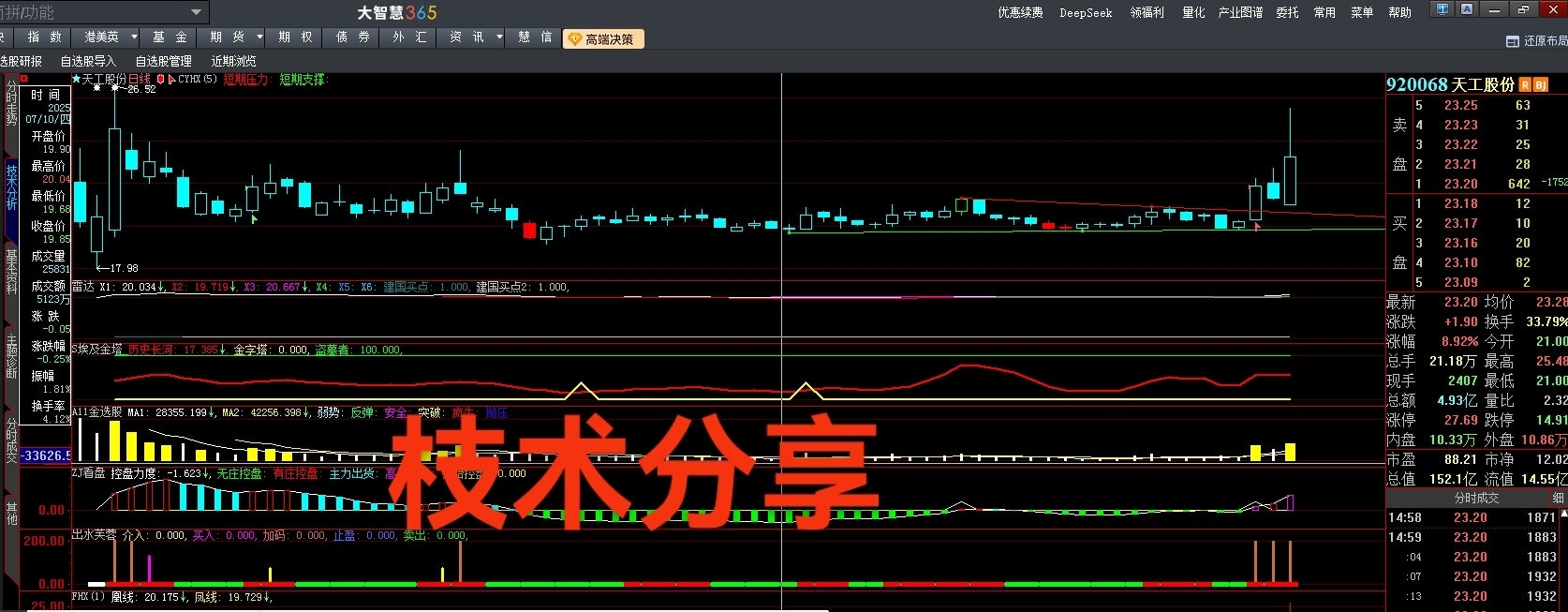The image size is (1568, 612).
Task: Open the 帮助 menu
Action: 1399,12
